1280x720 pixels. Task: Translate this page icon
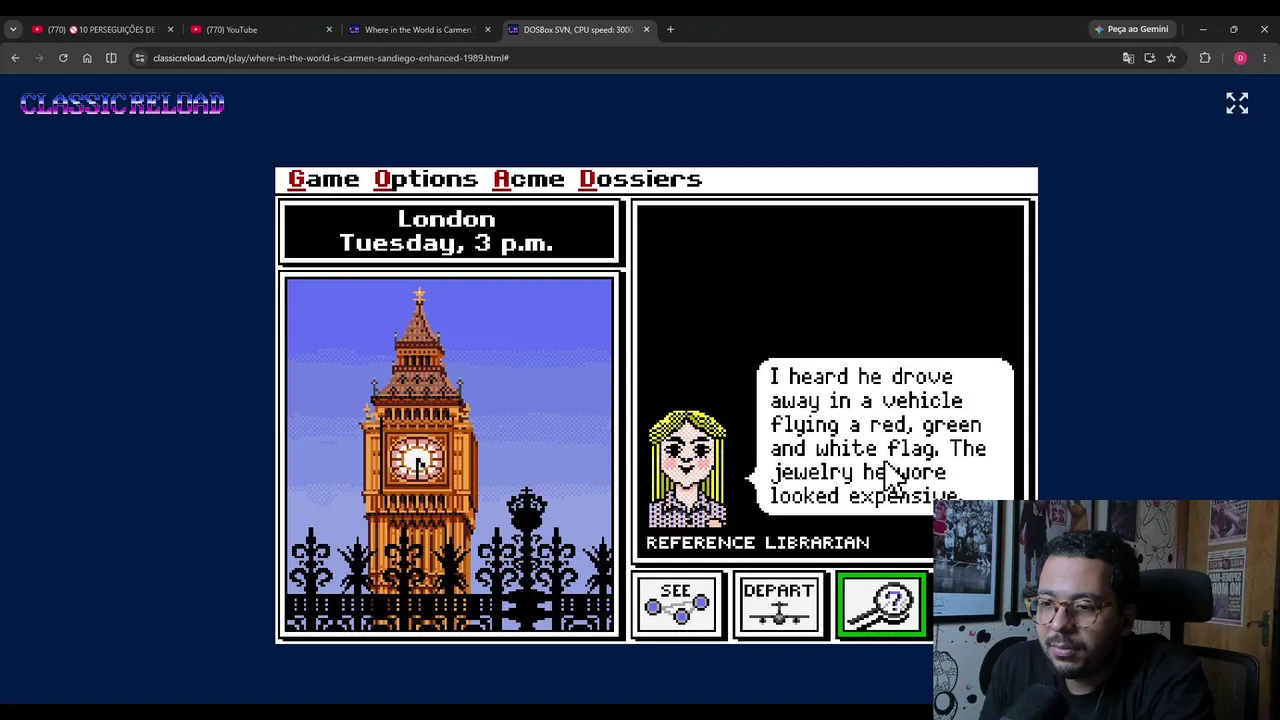[x=1128, y=58]
